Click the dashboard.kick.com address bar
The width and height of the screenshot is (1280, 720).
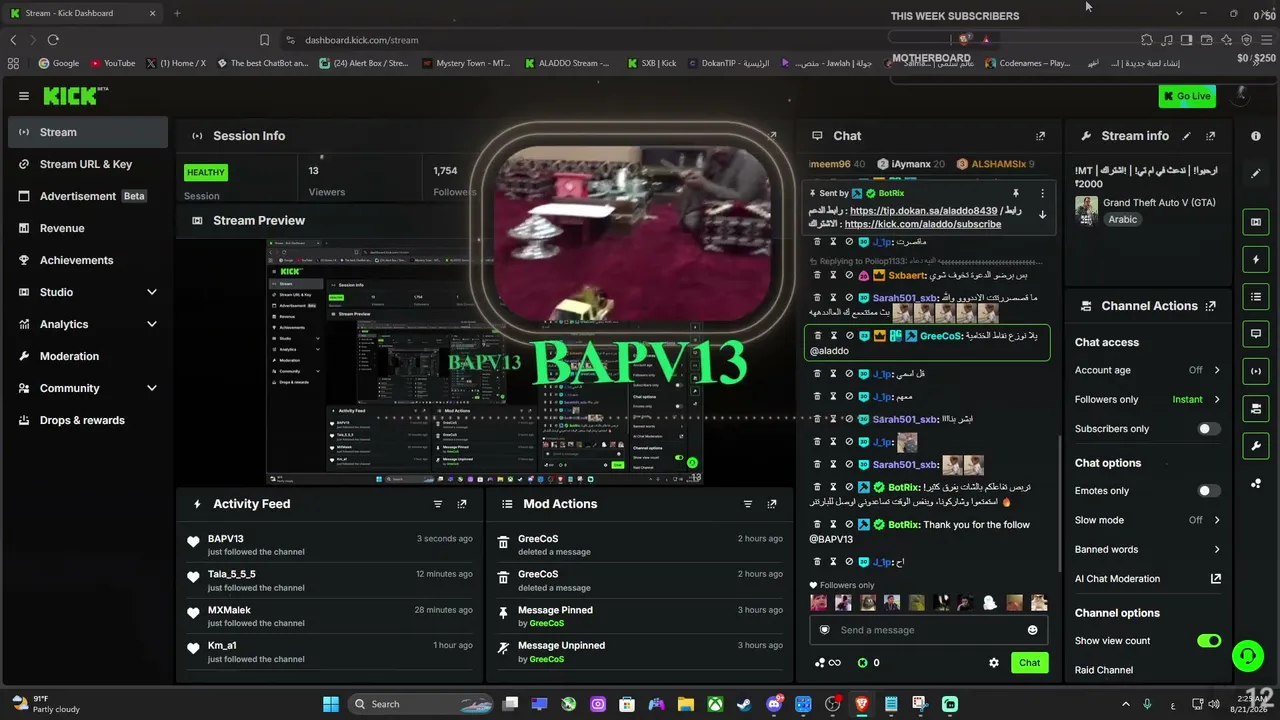(362, 40)
